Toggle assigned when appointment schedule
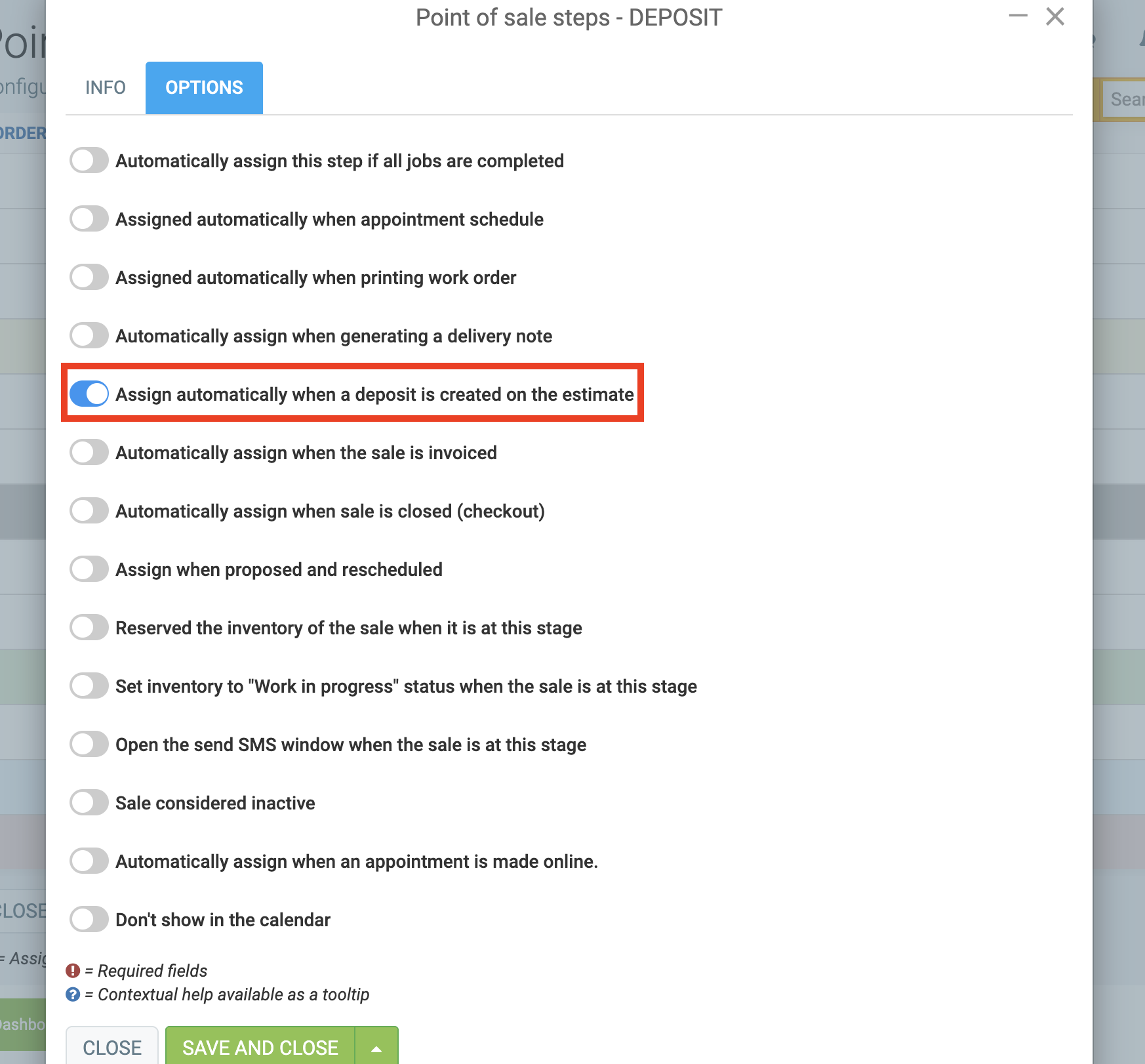 coord(89,218)
